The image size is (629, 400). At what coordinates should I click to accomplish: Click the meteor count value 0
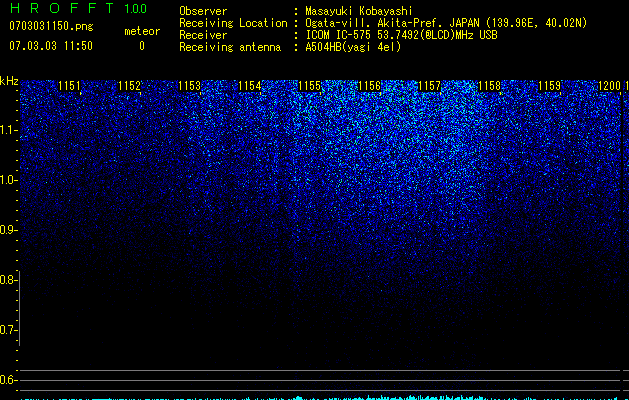142,46
